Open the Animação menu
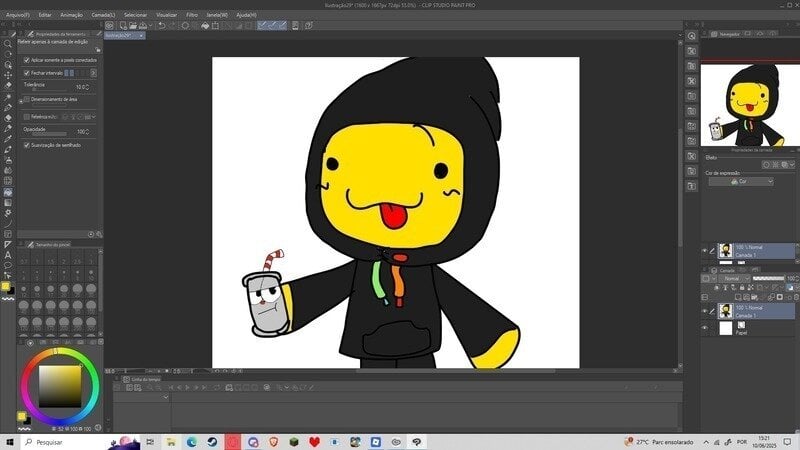 [72, 15]
